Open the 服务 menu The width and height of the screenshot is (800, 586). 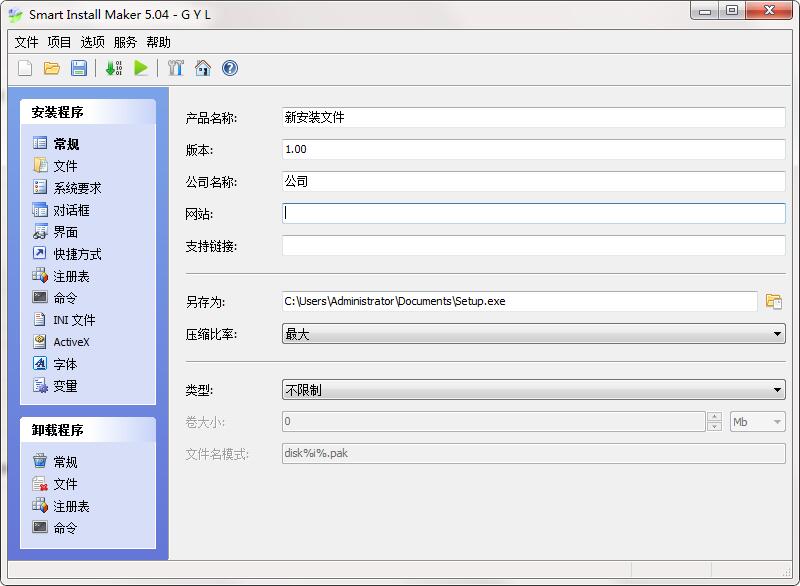(x=124, y=42)
